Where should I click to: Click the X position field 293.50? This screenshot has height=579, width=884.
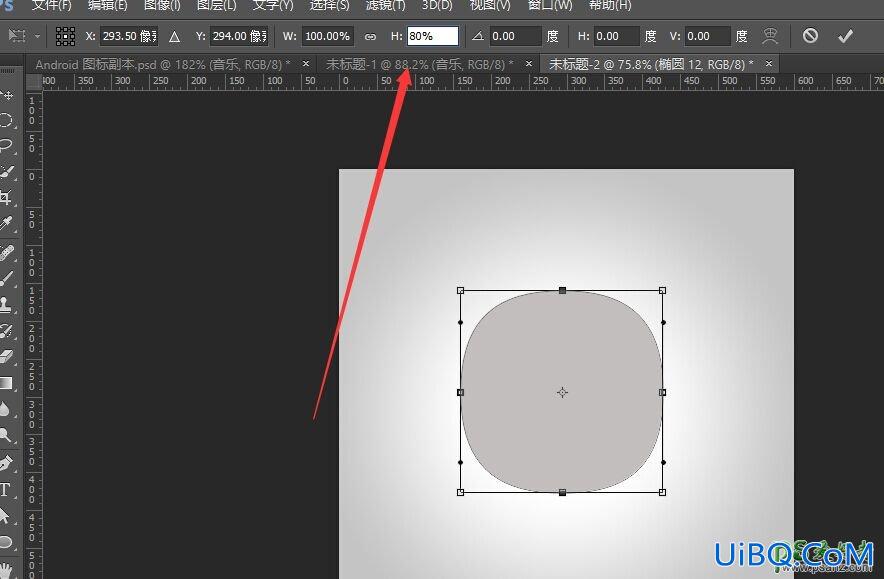129,36
